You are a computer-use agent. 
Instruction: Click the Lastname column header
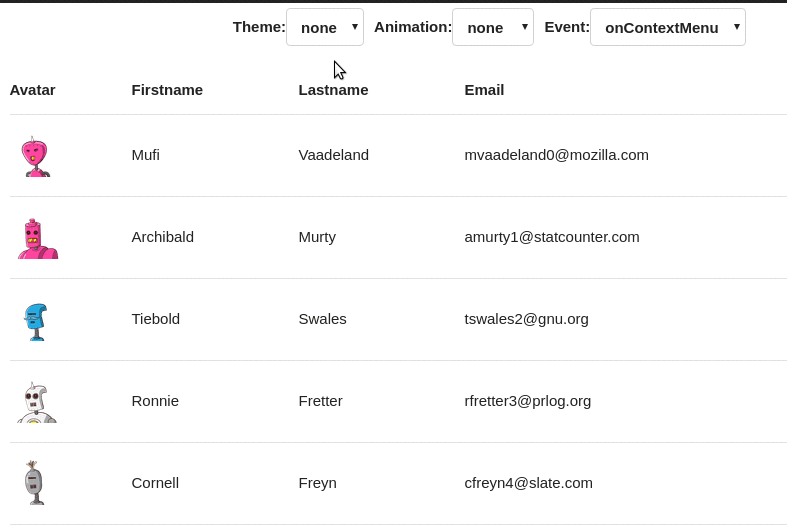coord(333,89)
